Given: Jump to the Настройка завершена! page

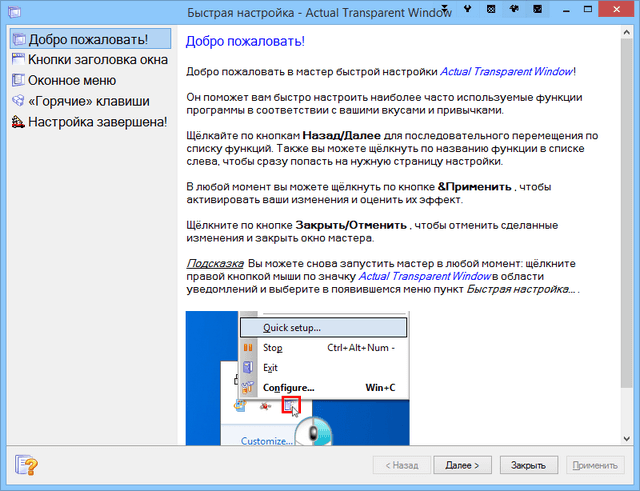Looking at the screenshot, I should click(x=96, y=122).
